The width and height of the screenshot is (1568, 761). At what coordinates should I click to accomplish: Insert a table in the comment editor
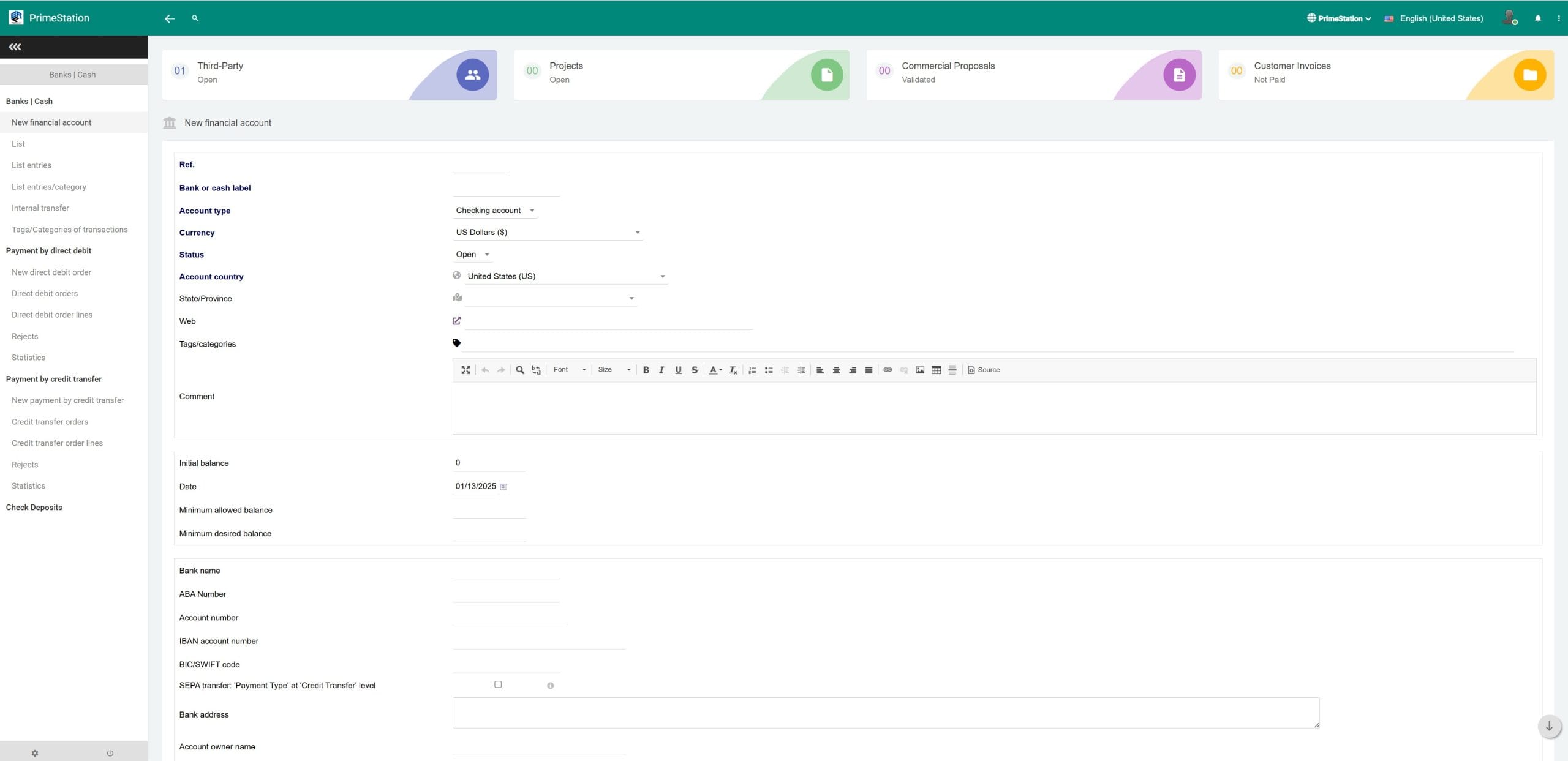click(x=936, y=370)
